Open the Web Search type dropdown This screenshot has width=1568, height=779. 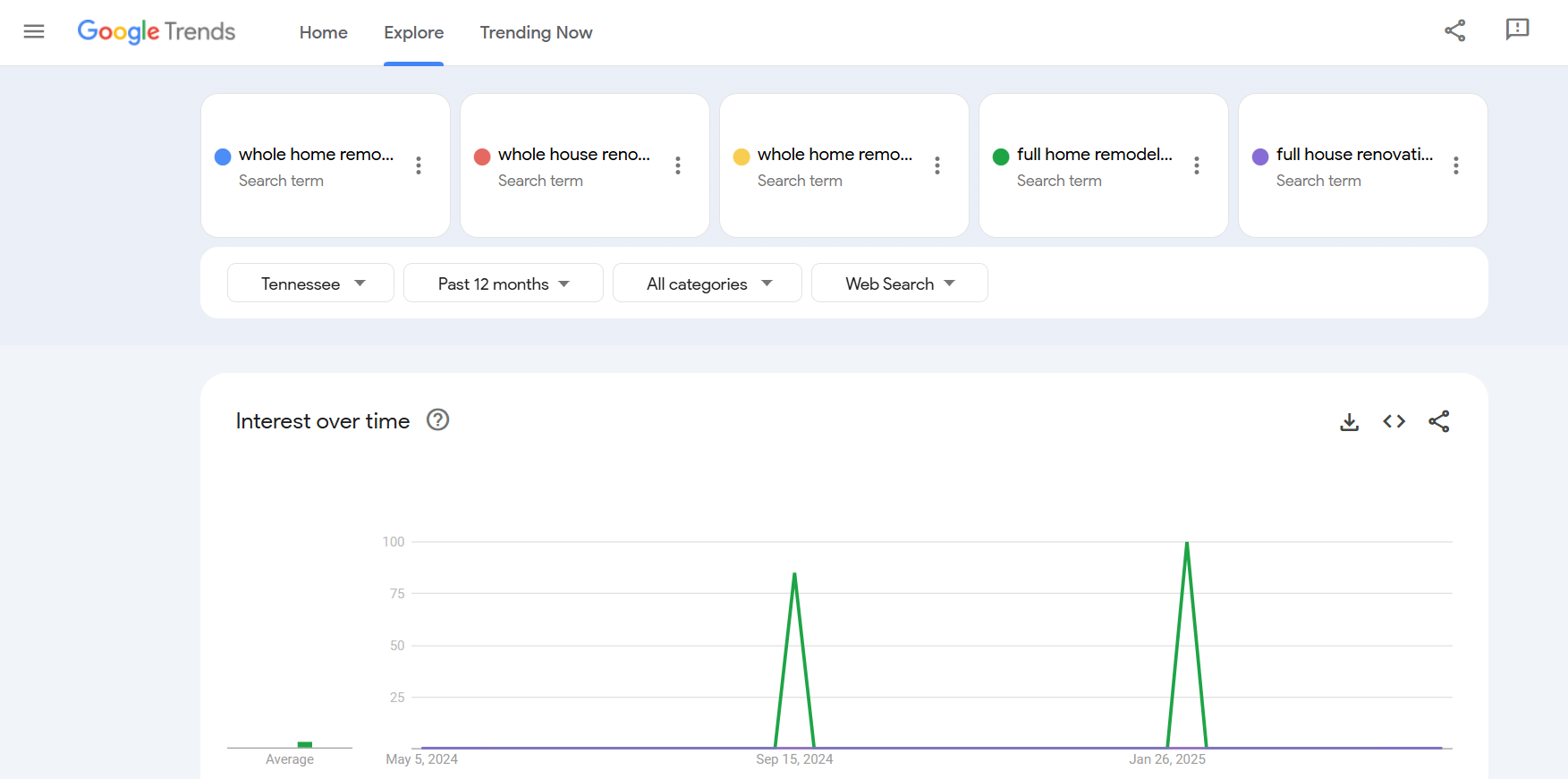[899, 284]
